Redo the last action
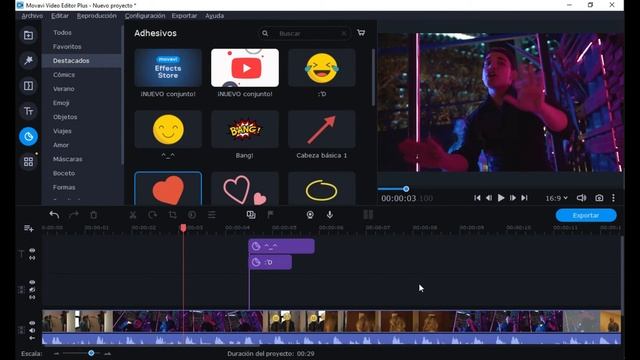 coord(74,215)
